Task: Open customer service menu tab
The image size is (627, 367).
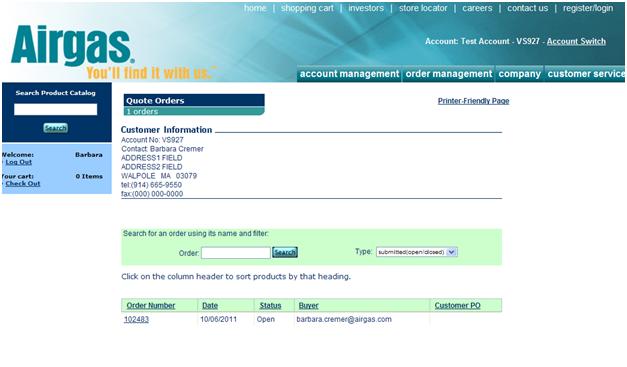Action: tap(585, 74)
